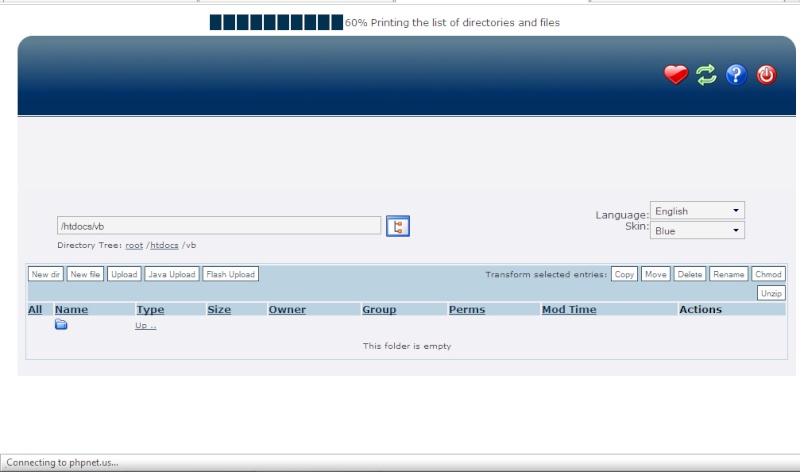Click the blue folder icon in file list
Screen dimensions: 800x472
click(x=61, y=325)
